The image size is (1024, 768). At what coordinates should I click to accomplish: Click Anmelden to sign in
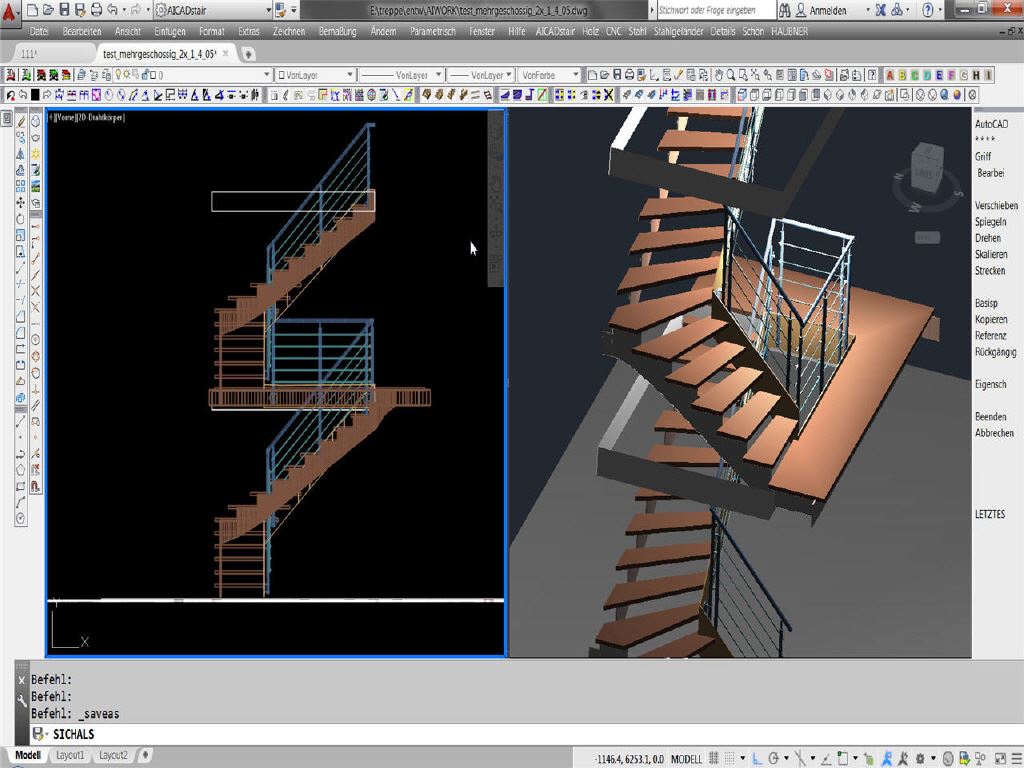[826, 11]
